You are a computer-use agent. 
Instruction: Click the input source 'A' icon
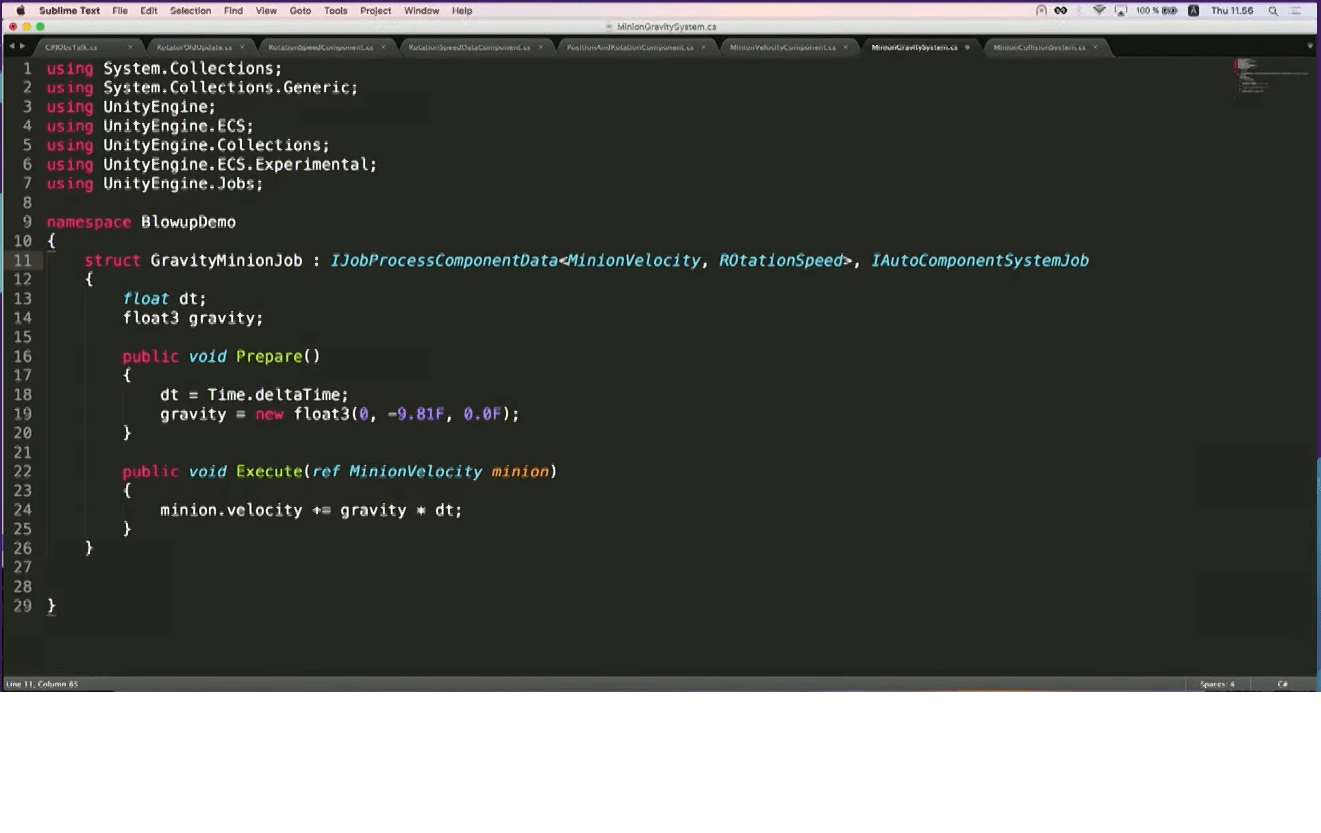[1193, 11]
